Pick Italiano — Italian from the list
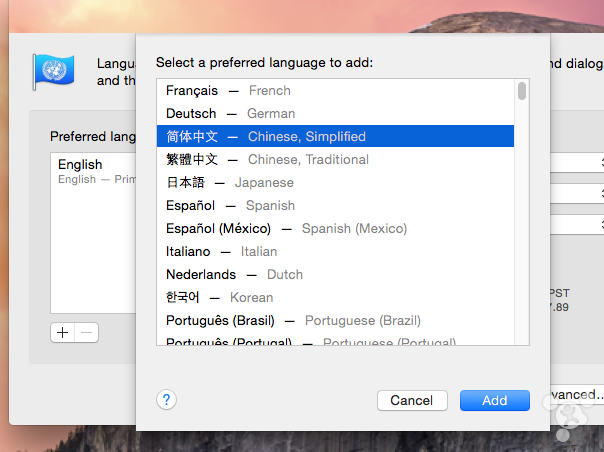This screenshot has width=604, height=452. click(x=221, y=252)
